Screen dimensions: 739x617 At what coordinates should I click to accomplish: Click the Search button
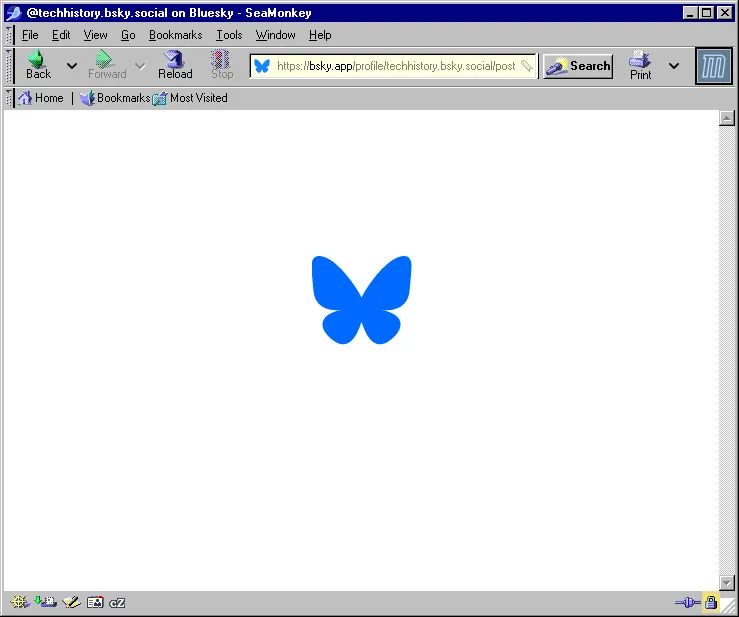[x=578, y=66]
